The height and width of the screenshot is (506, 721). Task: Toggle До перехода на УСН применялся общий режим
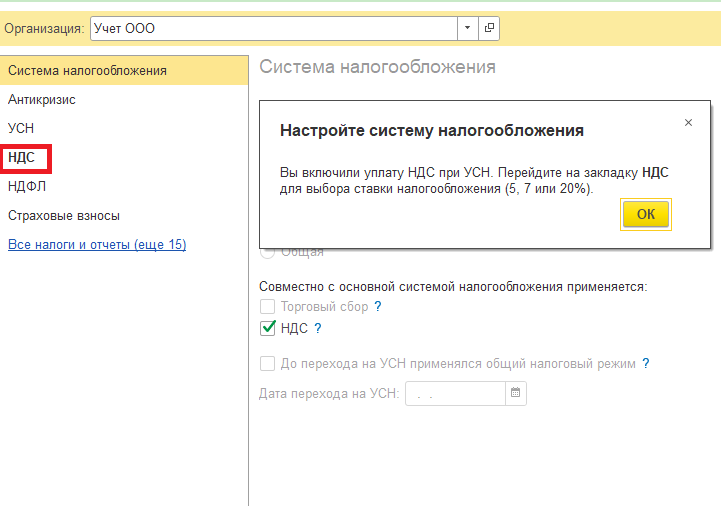(x=268, y=363)
